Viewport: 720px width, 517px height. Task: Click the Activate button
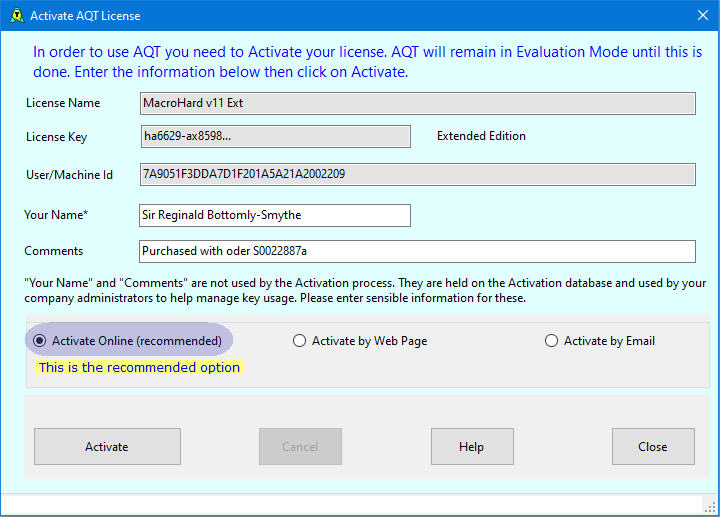tap(107, 446)
